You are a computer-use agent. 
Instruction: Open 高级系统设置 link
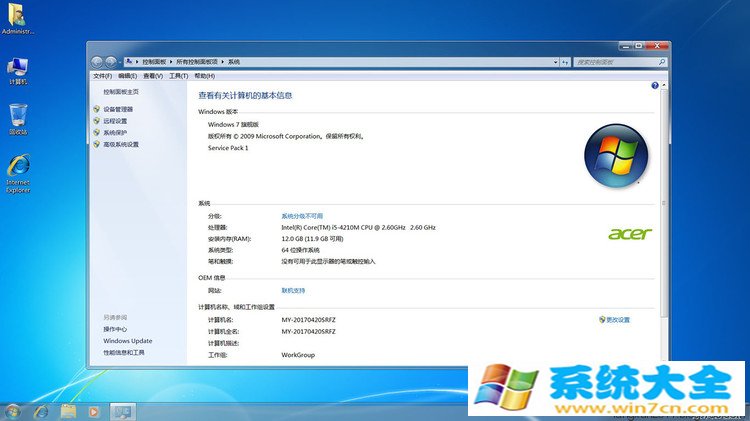tap(121, 144)
